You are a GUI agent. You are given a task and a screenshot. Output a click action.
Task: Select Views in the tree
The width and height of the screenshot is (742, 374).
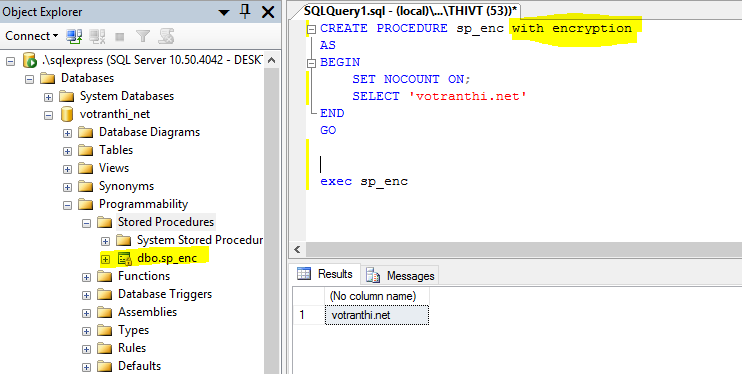[114, 168]
